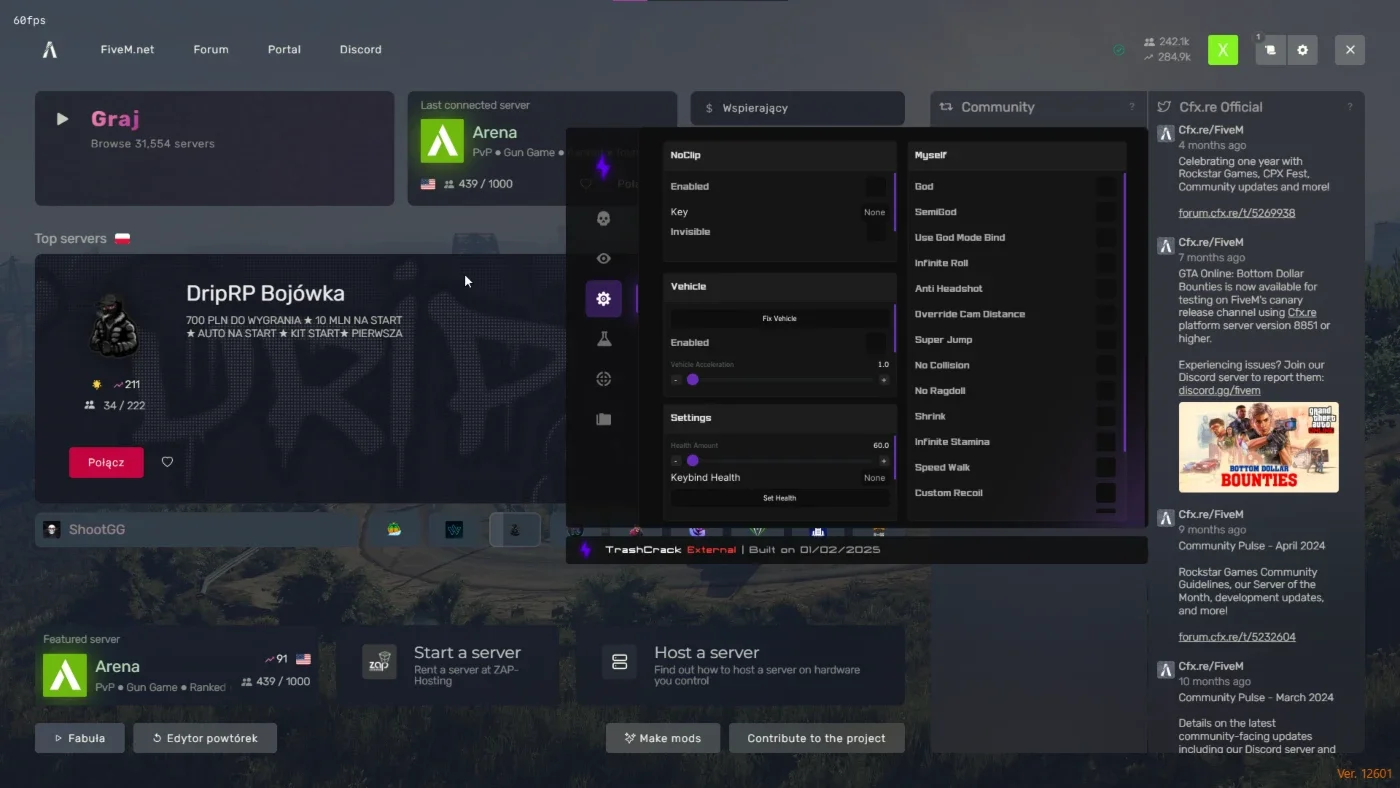The image size is (1400, 788).
Task: Favorite DripRP Bojówka with the heart icon
Action: pyautogui.click(x=167, y=462)
